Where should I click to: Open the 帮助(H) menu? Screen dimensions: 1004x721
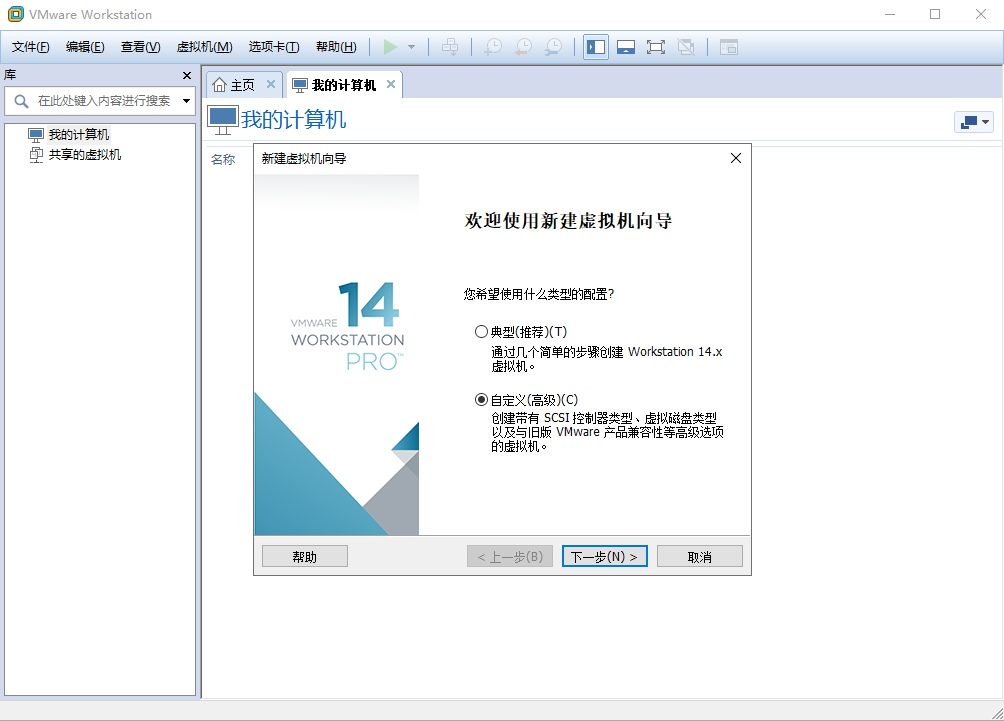point(336,47)
